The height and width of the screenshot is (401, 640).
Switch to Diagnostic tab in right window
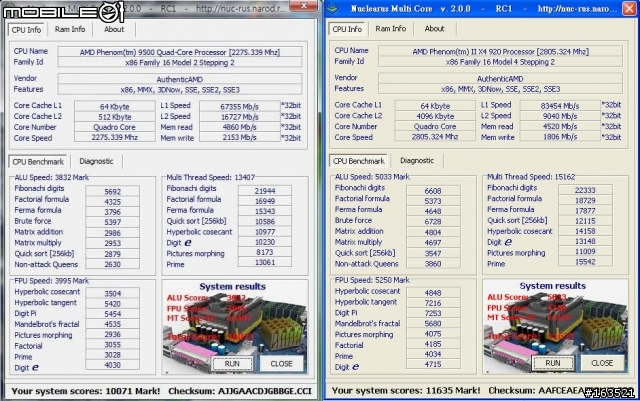pos(417,160)
